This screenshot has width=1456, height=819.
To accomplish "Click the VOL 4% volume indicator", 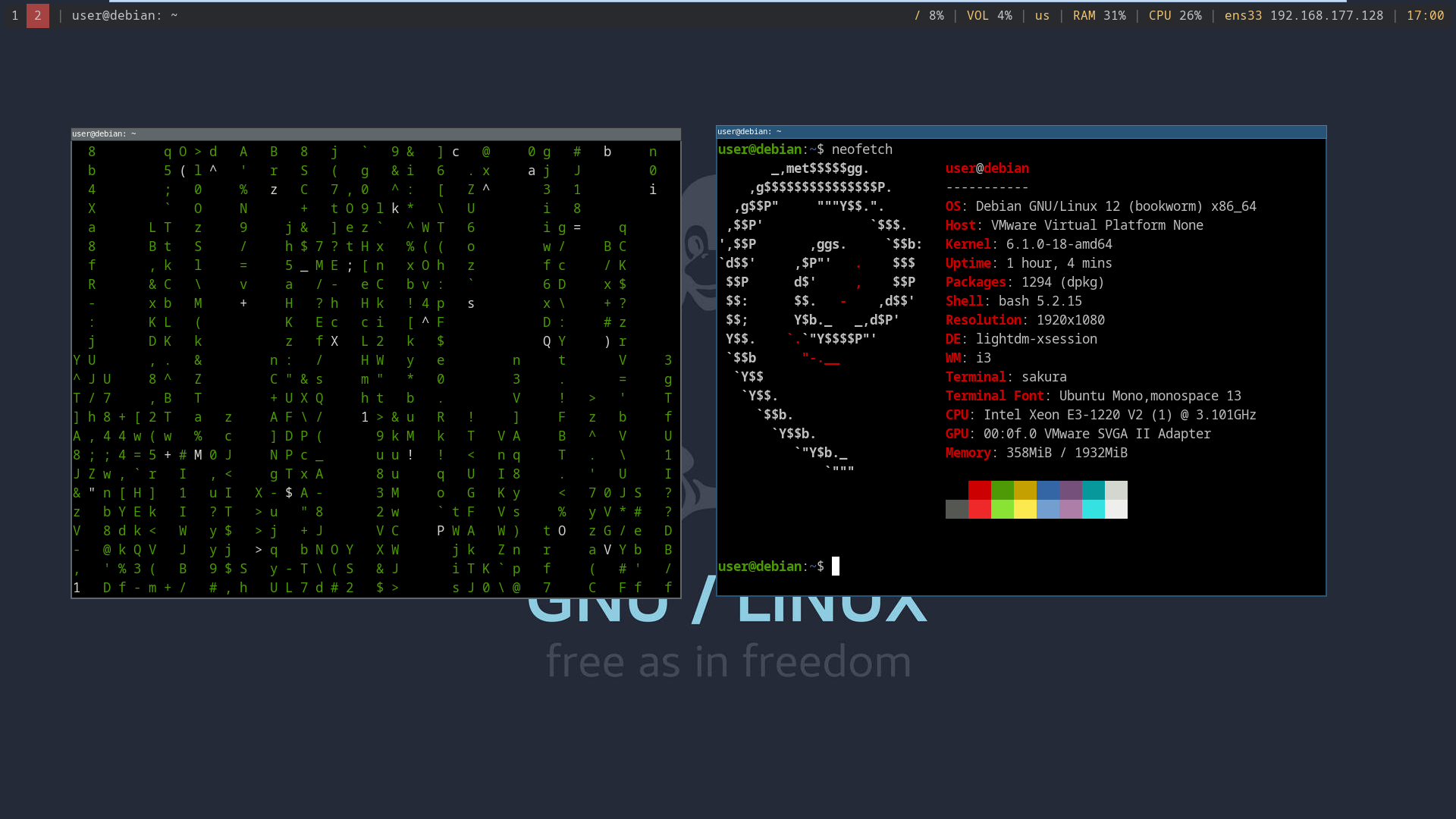I will click(x=989, y=15).
